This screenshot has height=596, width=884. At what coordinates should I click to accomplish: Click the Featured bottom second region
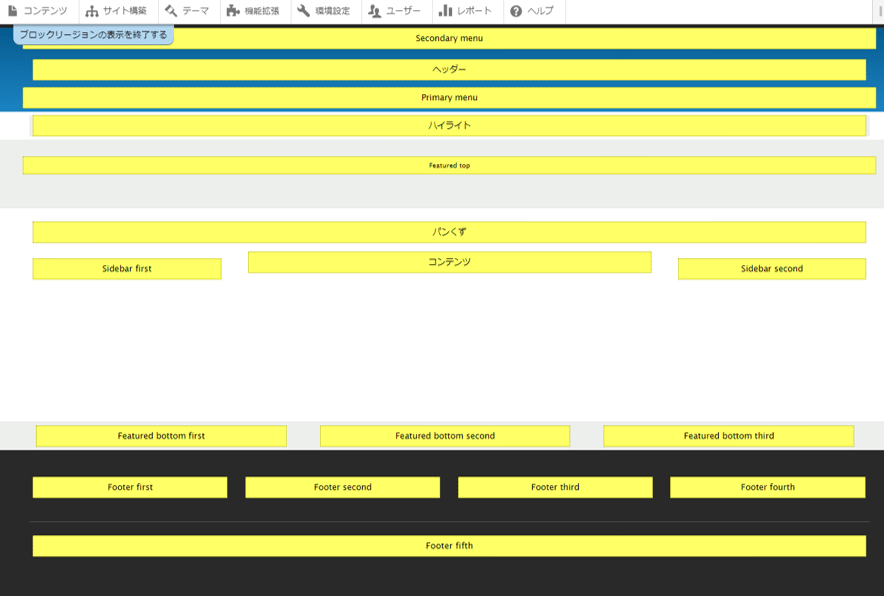click(445, 436)
